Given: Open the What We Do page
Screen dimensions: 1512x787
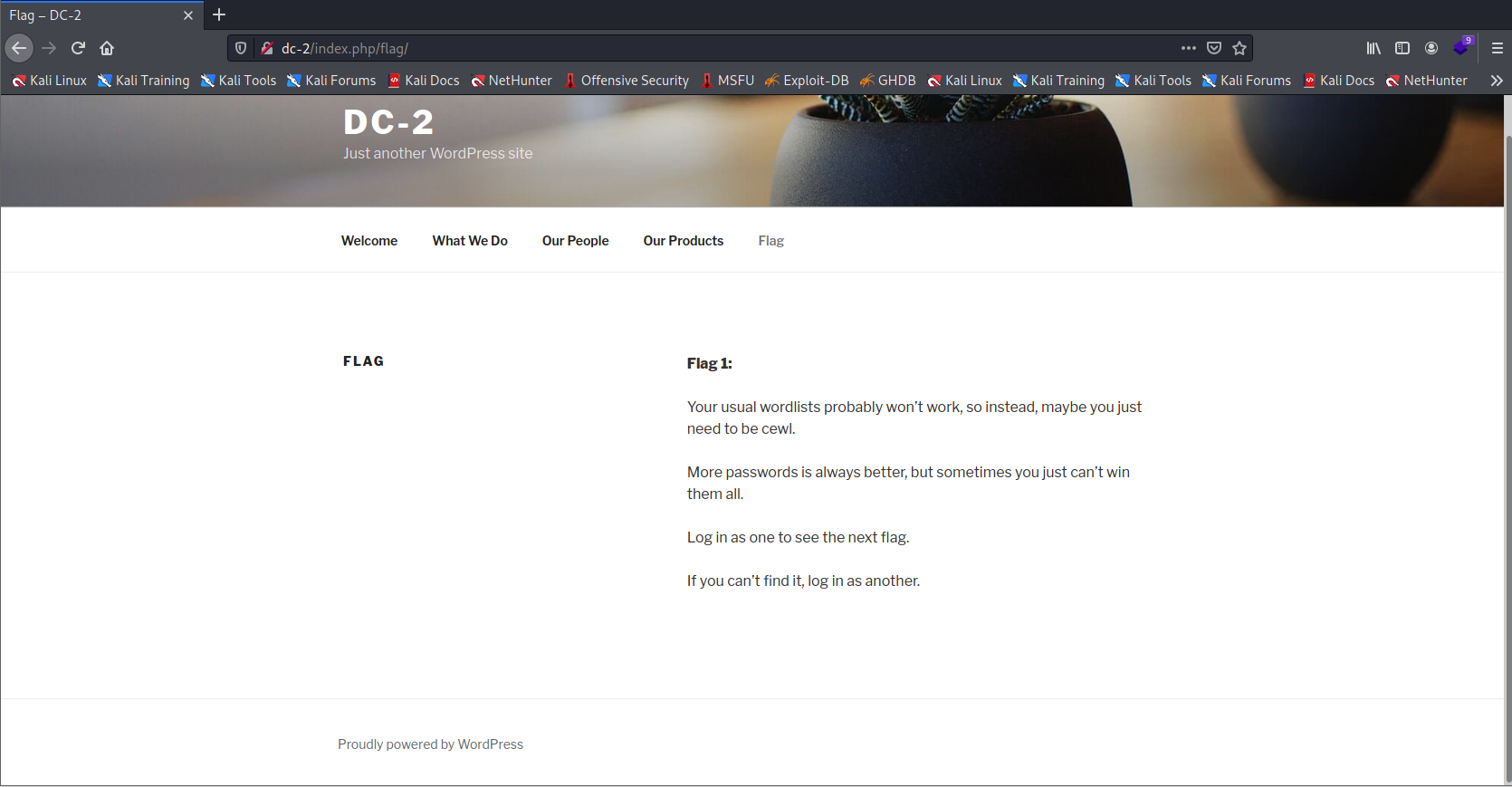Looking at the screenshot, I should pos(470,241).
